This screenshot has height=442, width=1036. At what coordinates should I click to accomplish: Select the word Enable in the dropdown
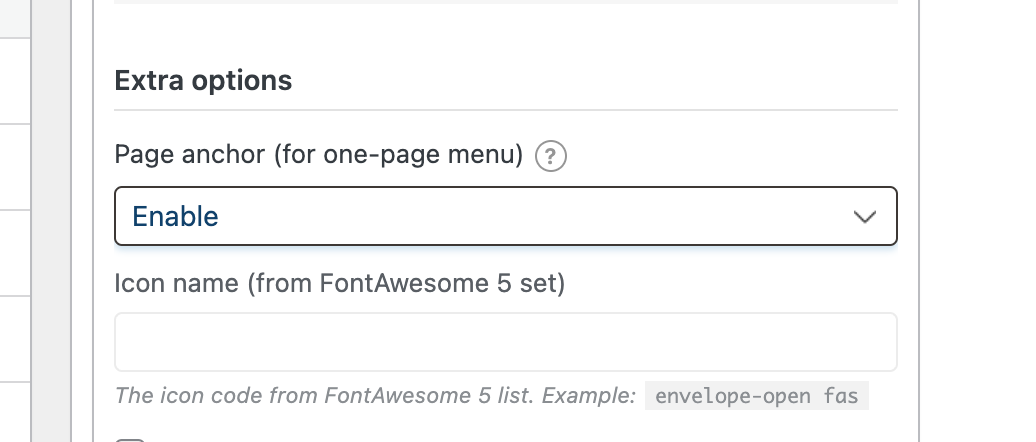[x=176, y=216]
